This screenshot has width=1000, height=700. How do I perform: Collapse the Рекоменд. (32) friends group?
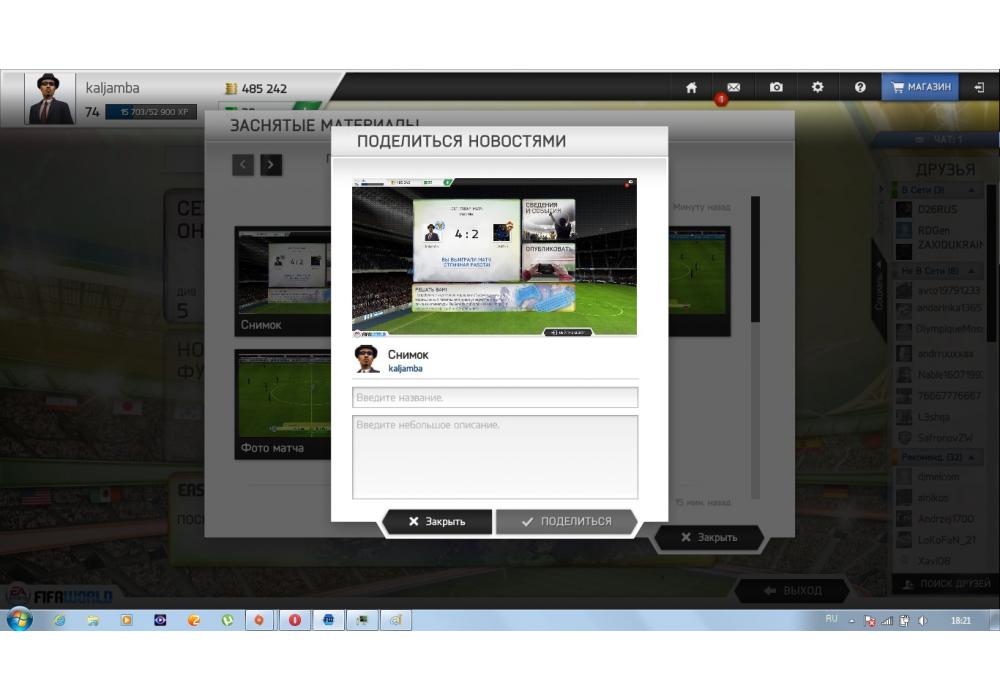[971, 457]
